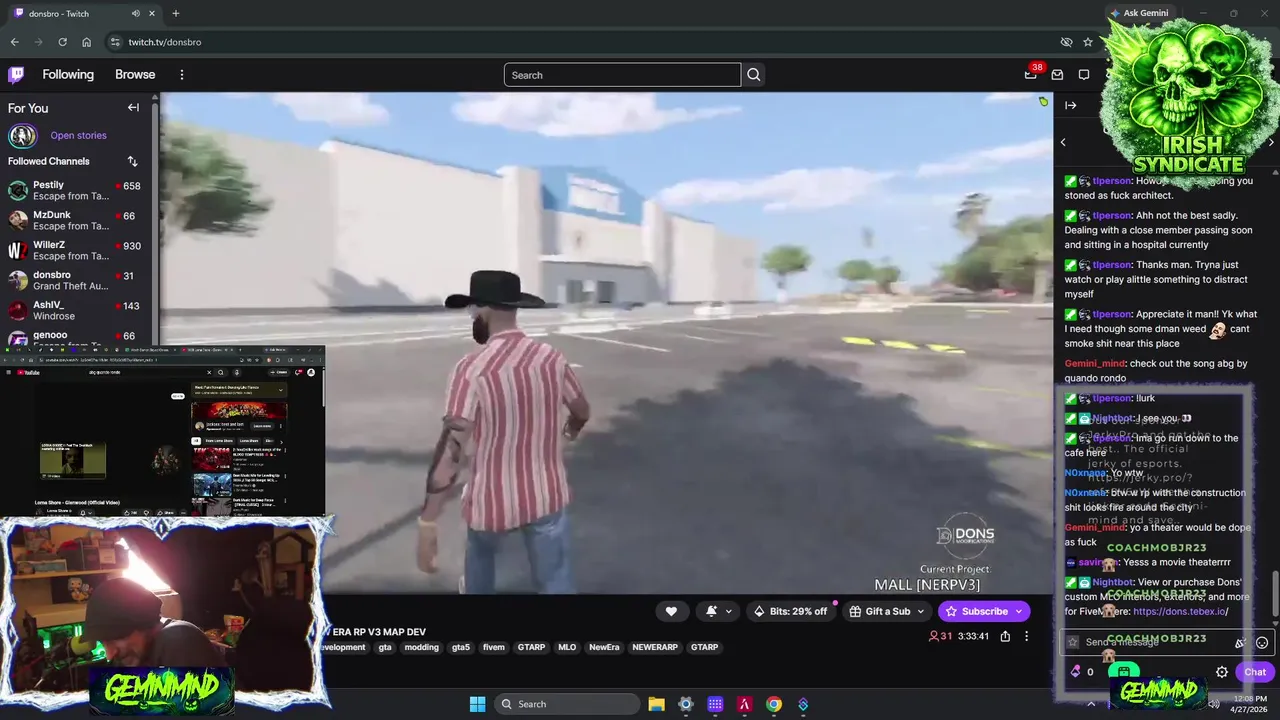1280x720 pixels.
Task: Open WillerZ channel in sidebar
Action: coord(76,250)
